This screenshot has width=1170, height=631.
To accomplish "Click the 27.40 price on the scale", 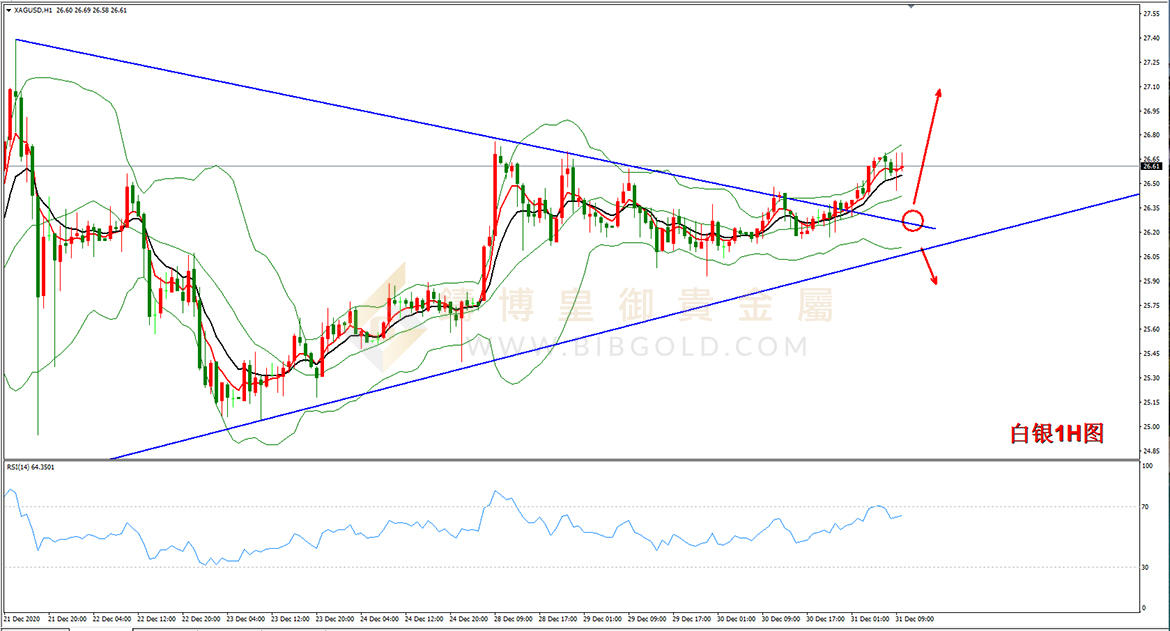I will (x=1151, y=38).
